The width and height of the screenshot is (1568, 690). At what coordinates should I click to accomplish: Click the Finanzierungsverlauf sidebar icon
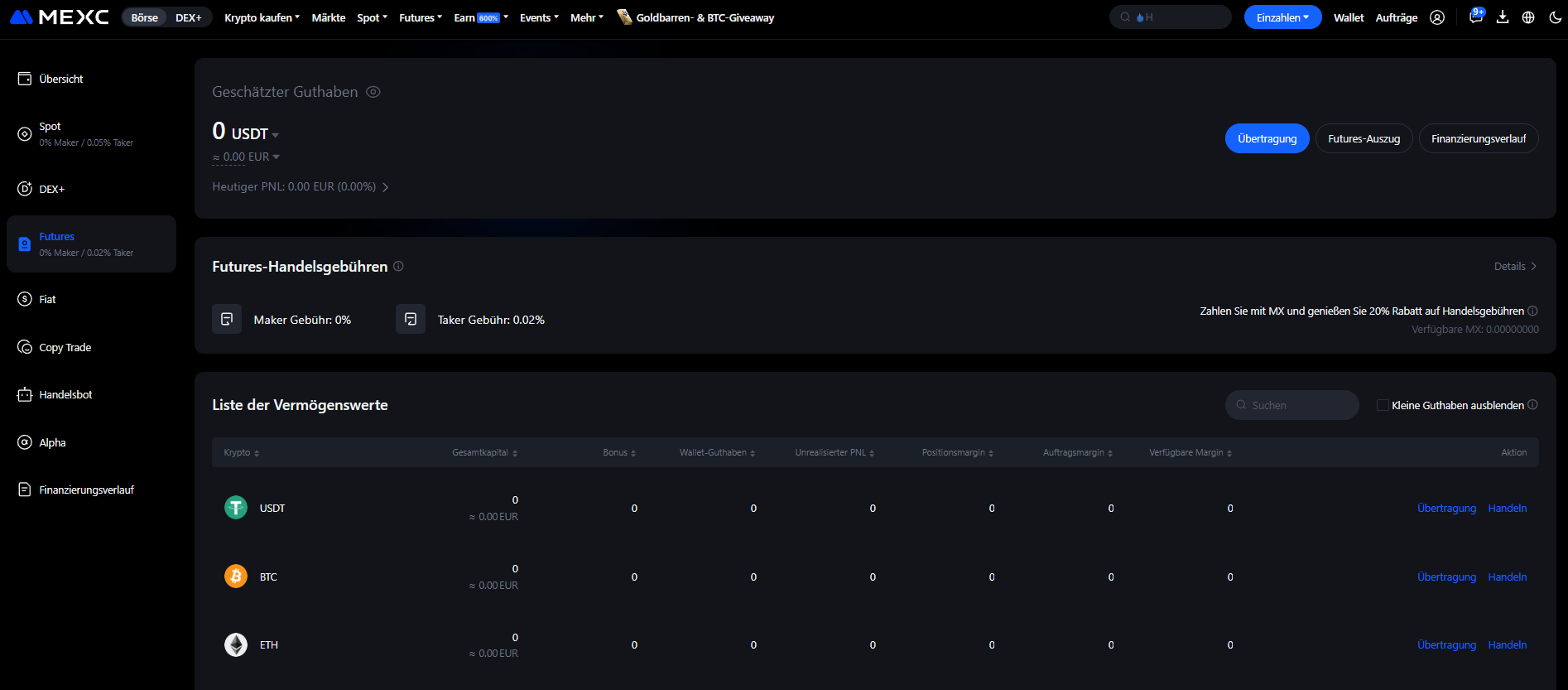25,490
